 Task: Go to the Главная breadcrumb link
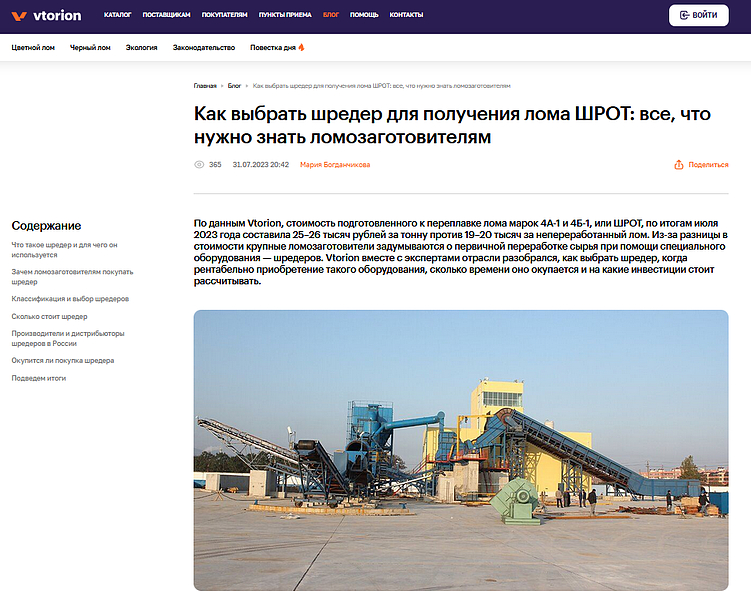[x=205, y=86]
